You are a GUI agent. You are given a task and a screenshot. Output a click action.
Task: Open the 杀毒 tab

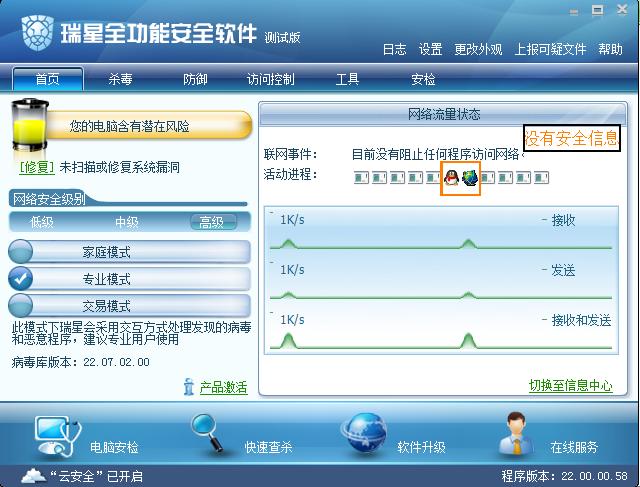pos(120,79)
